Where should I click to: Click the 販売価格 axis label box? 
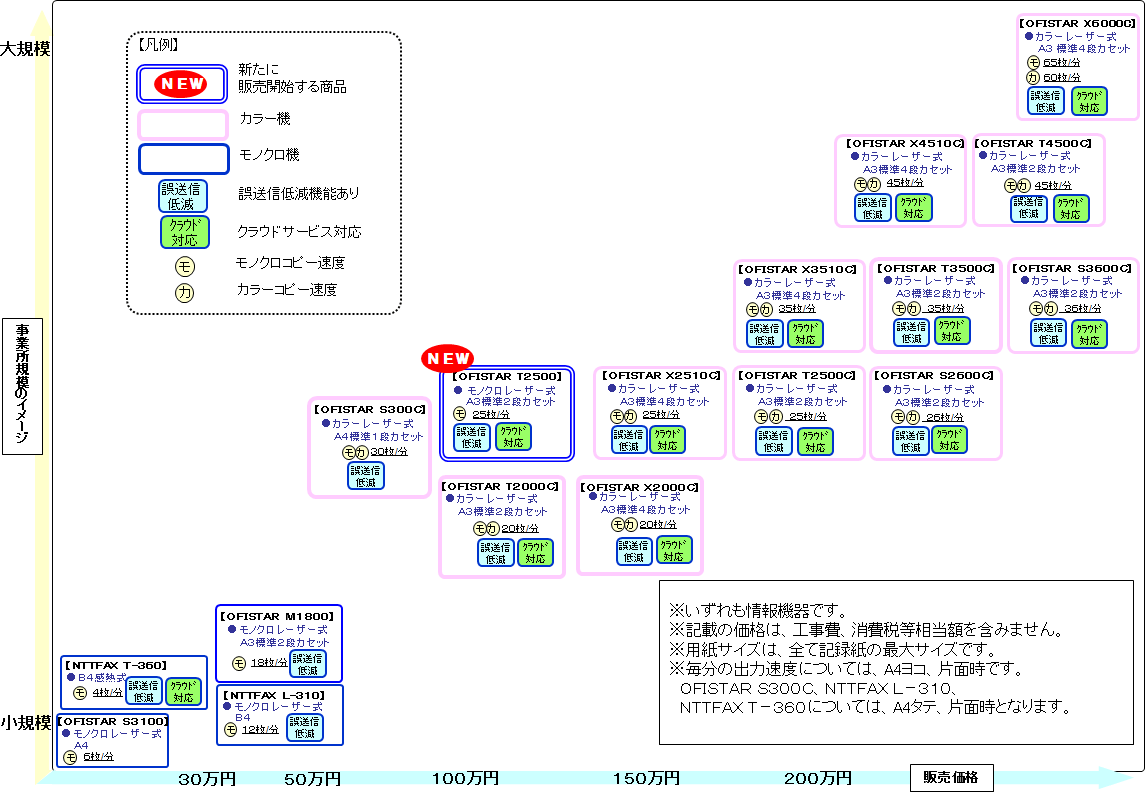click(x=950, y=777)
